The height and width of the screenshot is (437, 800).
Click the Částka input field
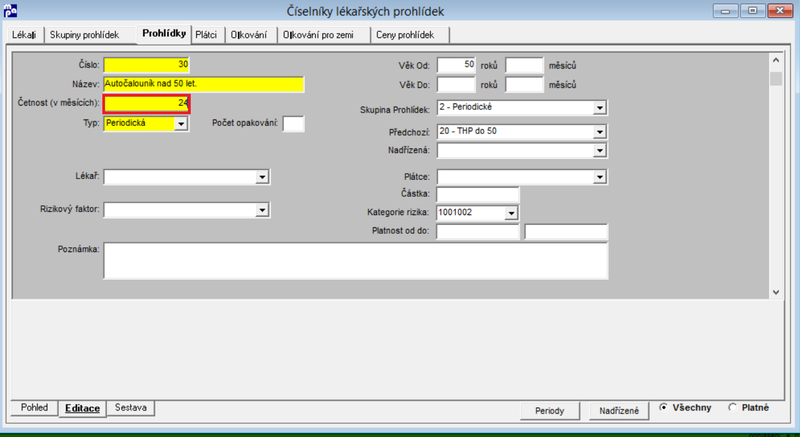[478, 194]
